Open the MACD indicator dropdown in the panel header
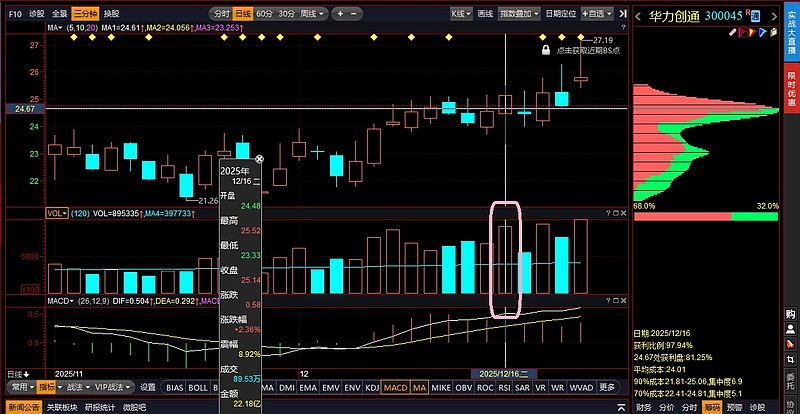Screen dimensions: 800x414 click(x=61, y=301)
